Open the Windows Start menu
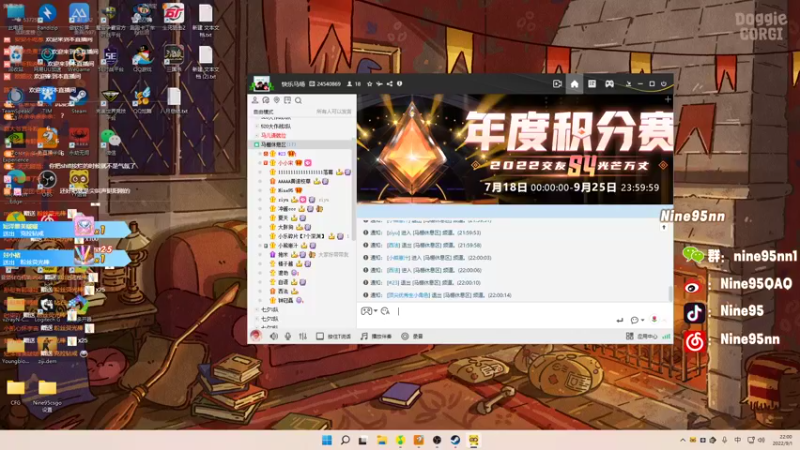The image size is (800, 450). click(327, 440)
